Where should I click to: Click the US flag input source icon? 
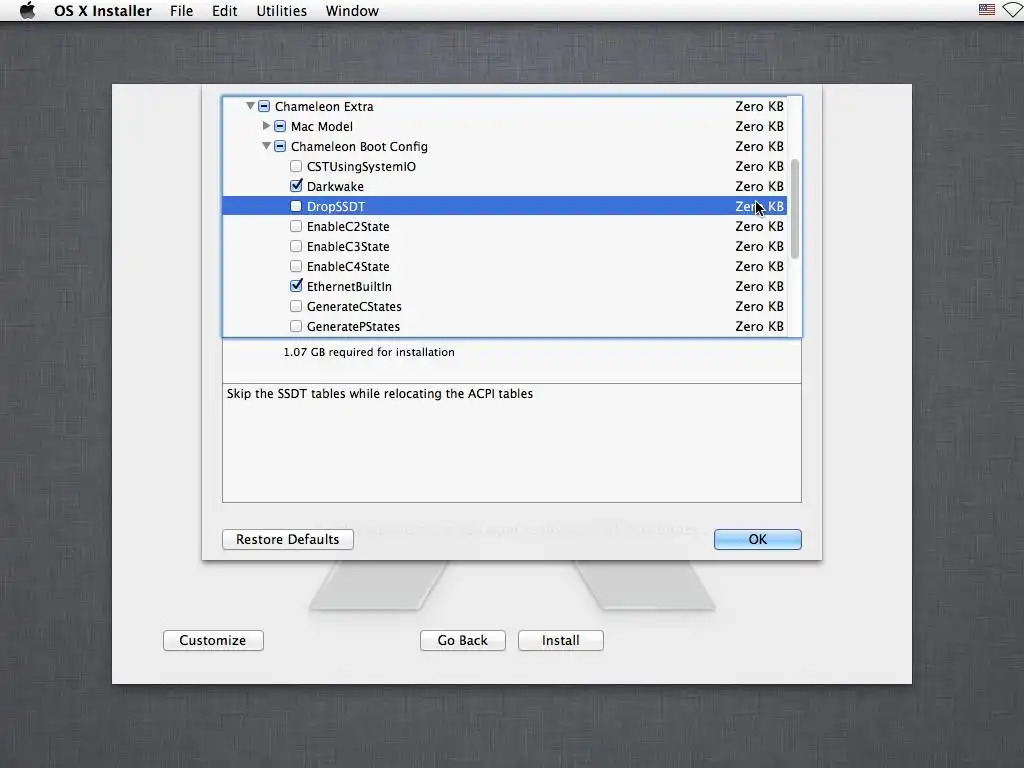pos(986,10)
